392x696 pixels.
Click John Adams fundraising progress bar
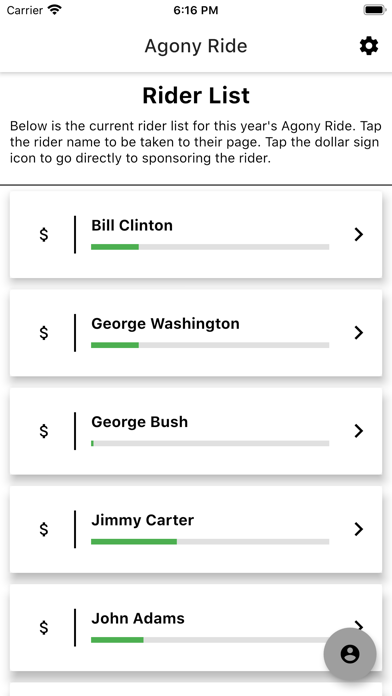210,640
